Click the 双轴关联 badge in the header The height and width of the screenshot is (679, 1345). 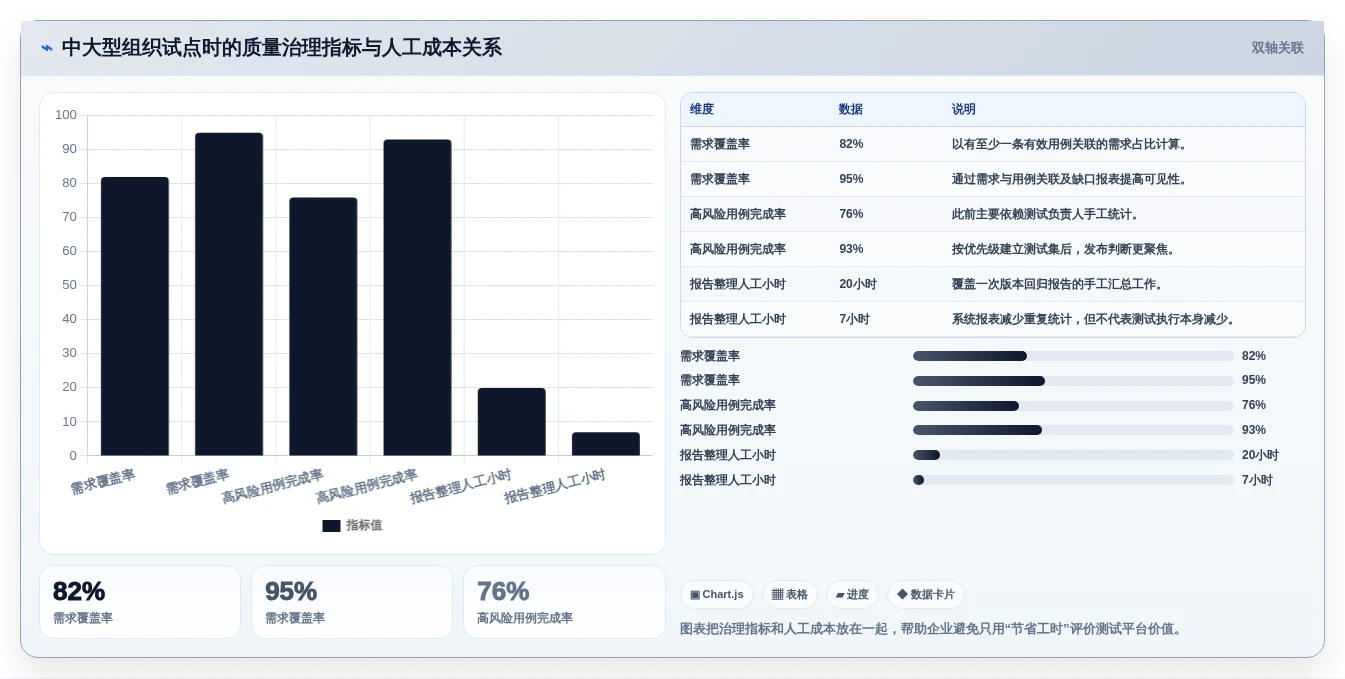coord(1277,48)
